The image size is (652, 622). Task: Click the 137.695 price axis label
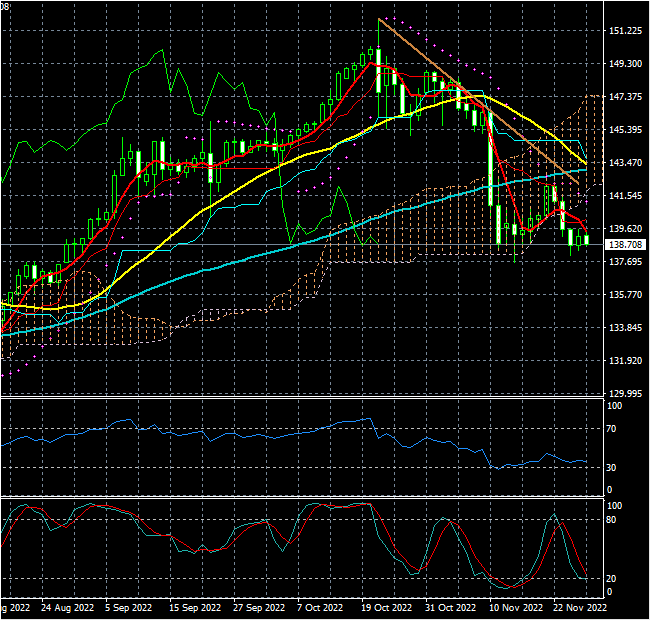pyautogui.click(x=626, y=262)
